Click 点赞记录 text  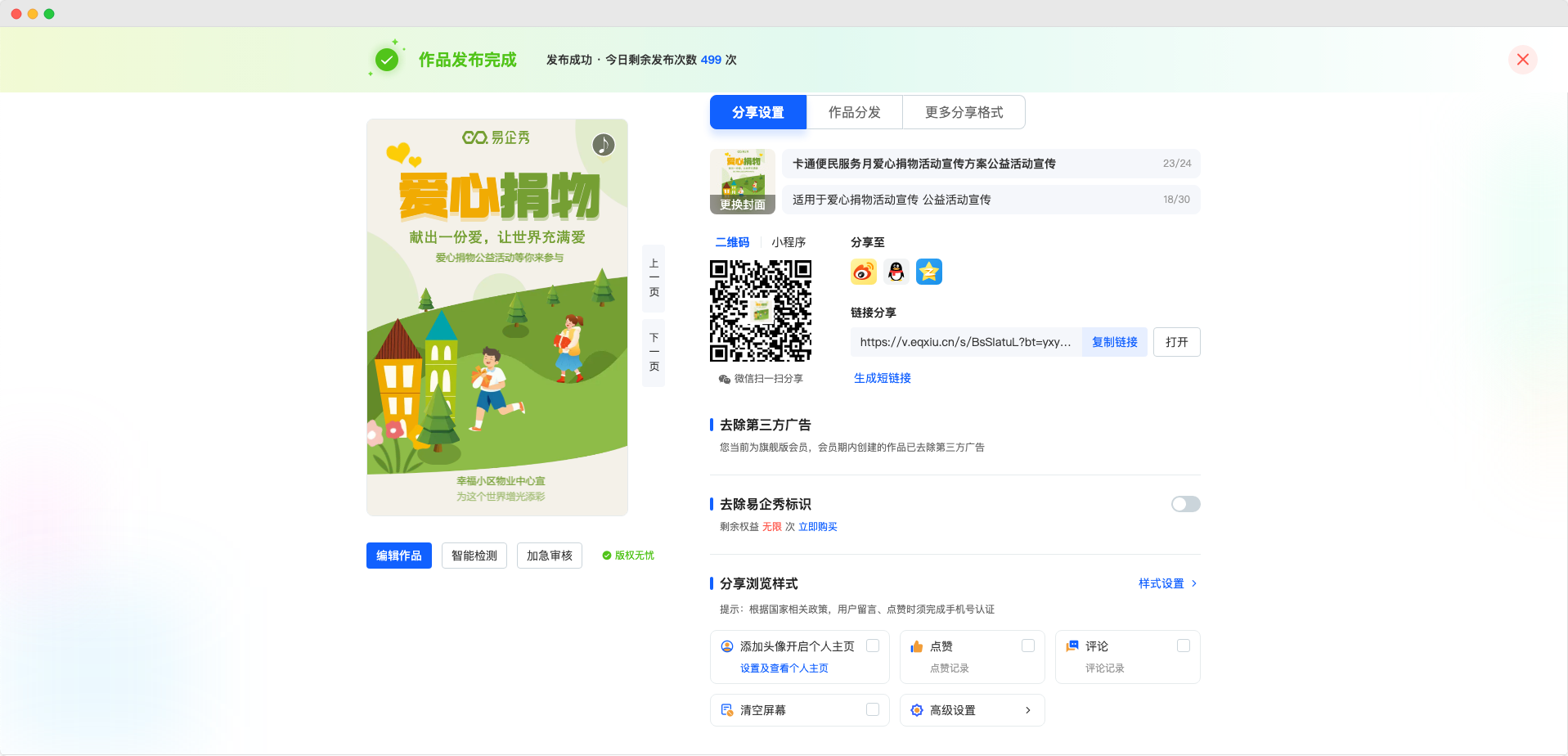pos(950,668)
